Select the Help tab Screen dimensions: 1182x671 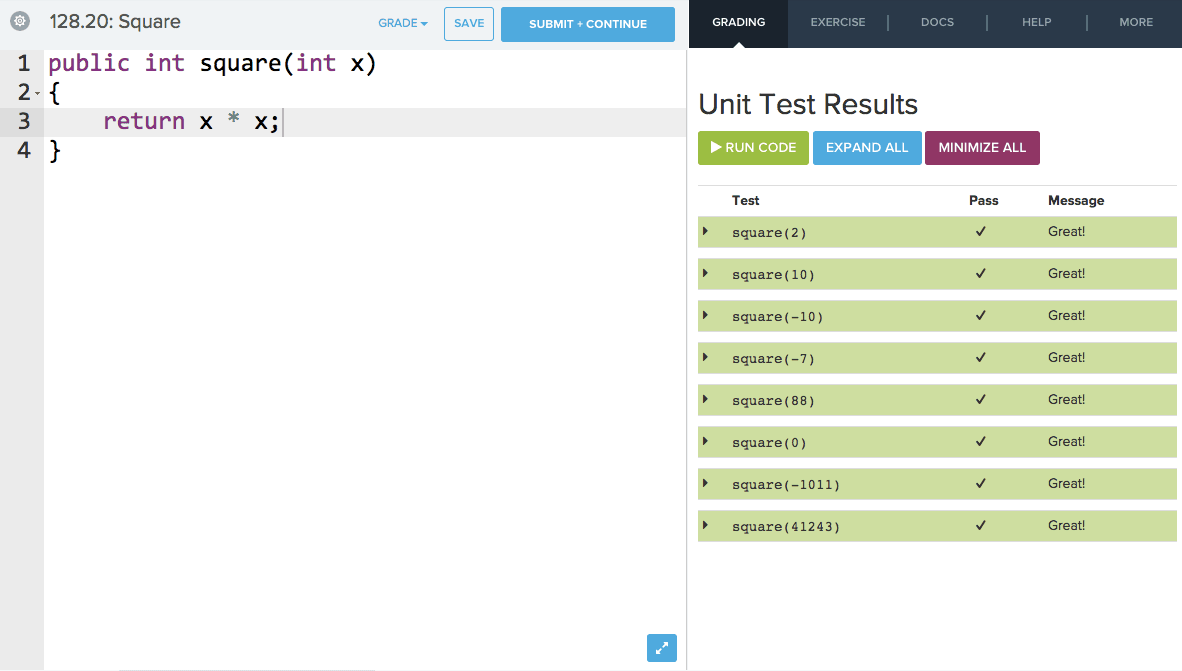click(1036, 22)
